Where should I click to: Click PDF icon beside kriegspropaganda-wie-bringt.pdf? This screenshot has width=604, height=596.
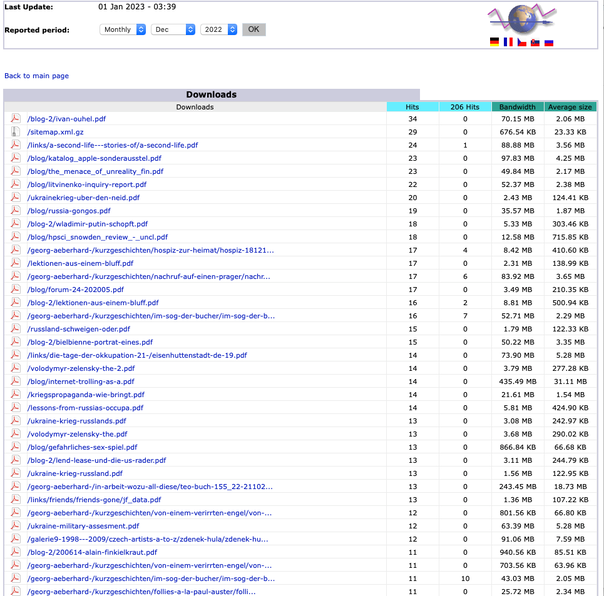coord(15,394)
